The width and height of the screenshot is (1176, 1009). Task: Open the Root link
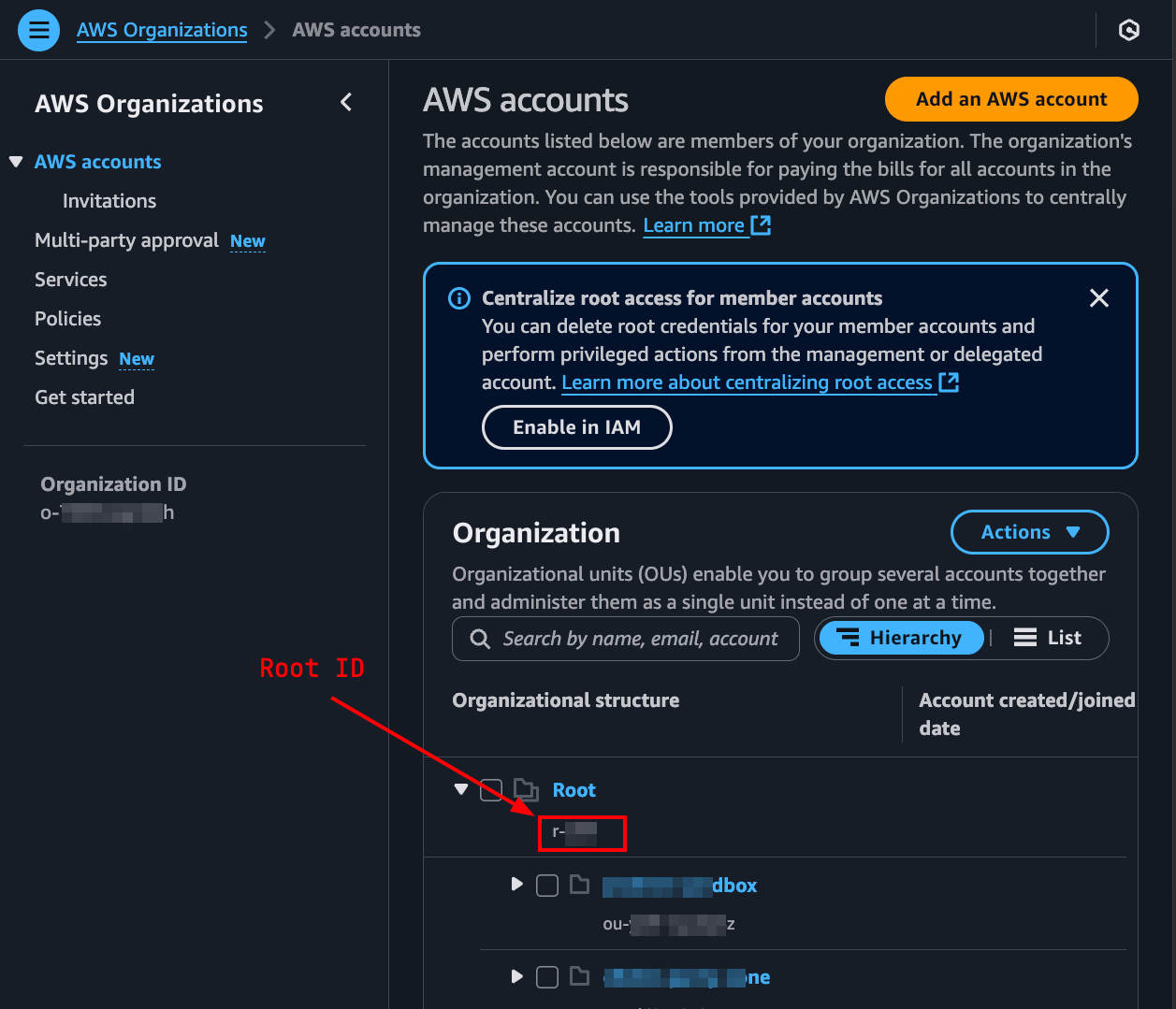click(573, 790)
